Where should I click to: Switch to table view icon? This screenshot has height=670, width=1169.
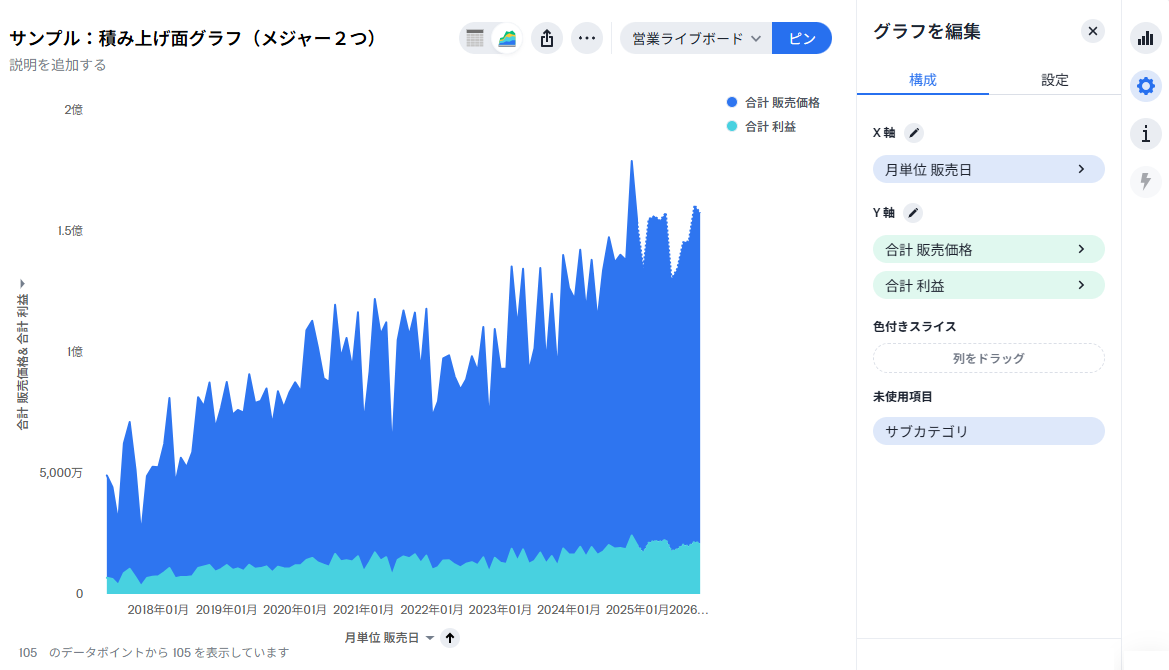click(475, 39)
